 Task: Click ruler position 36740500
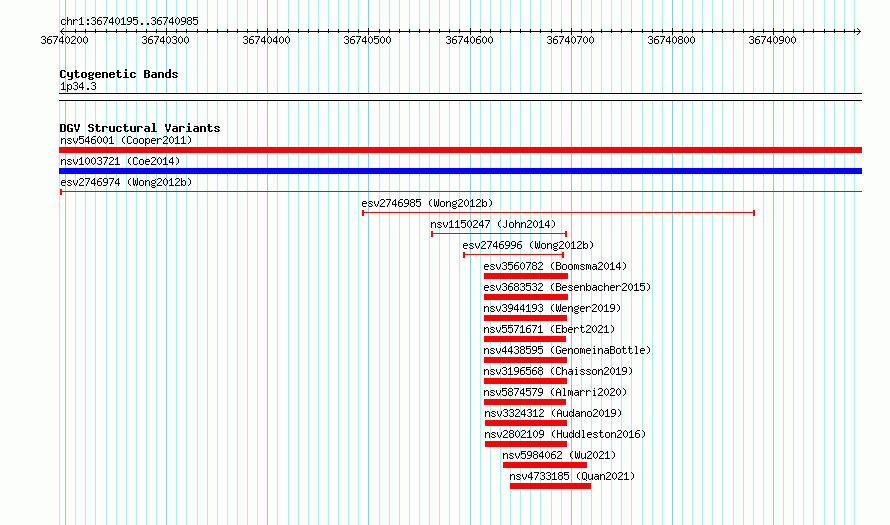click(368, 40)
